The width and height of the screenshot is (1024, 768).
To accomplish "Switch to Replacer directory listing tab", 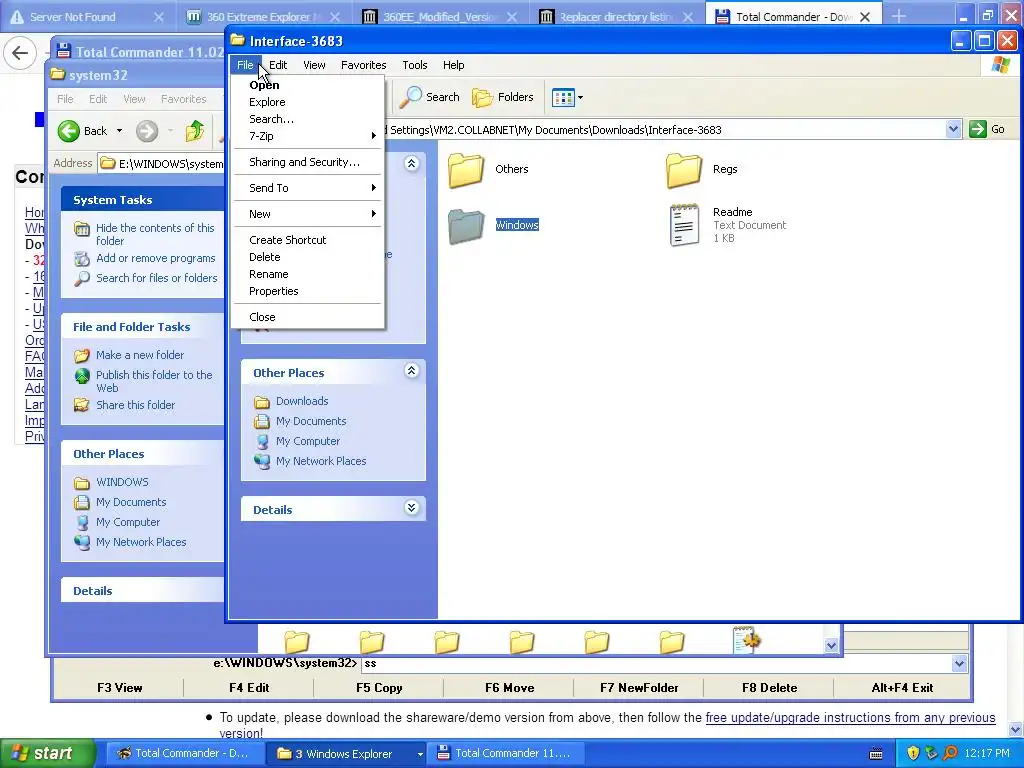I will pos(617,17).
